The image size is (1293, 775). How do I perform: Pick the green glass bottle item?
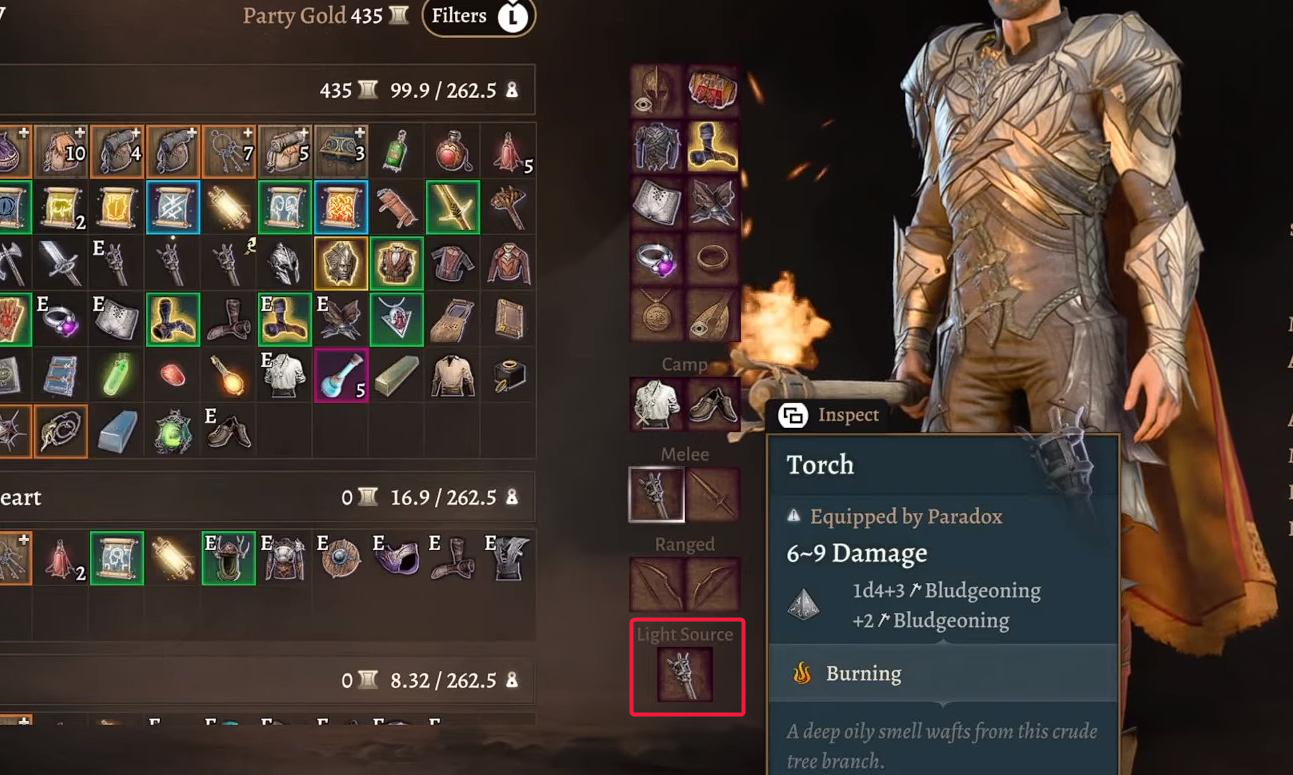396,151
